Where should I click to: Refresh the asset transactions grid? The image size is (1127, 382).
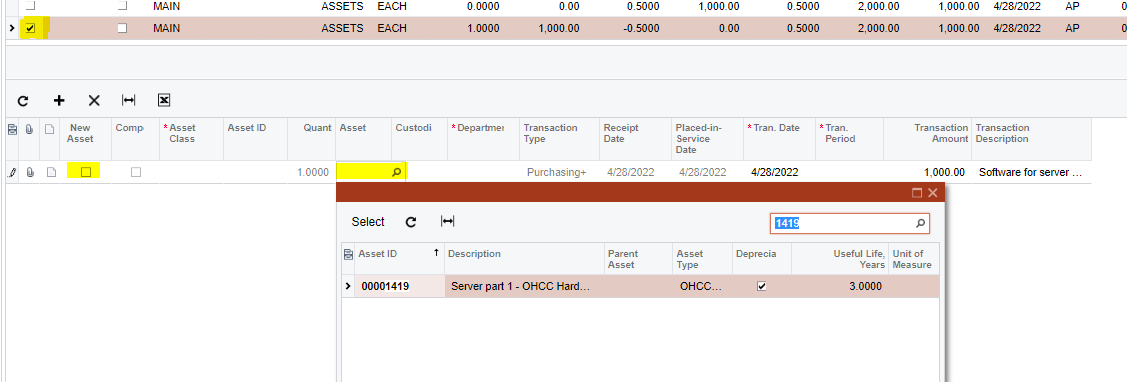click(x=23, y=101)
